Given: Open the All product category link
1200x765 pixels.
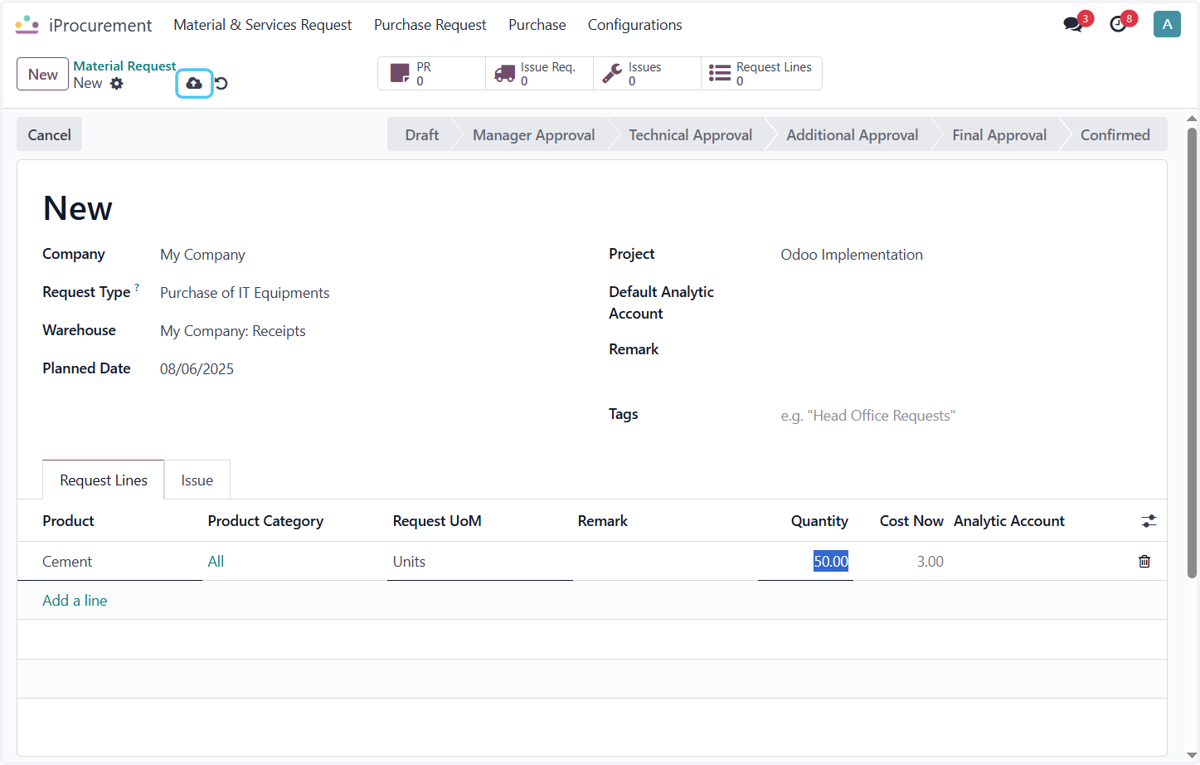Looking at the screenshot, I should (x=216, y=561).
